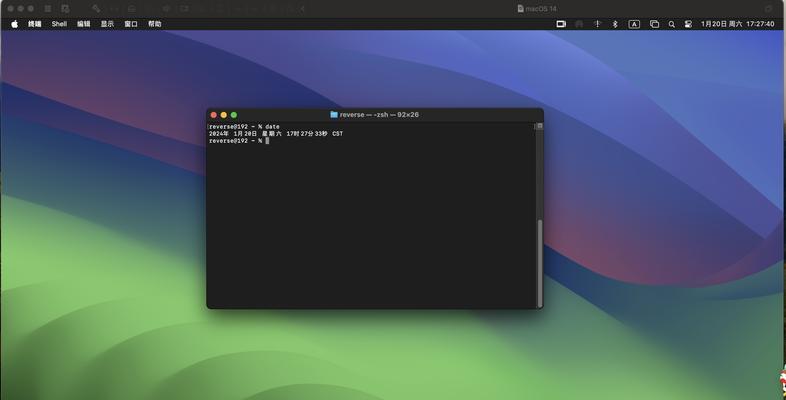Screen dimensions: 786x400
Task: Open the 帮助 menu
Action: 154,24
